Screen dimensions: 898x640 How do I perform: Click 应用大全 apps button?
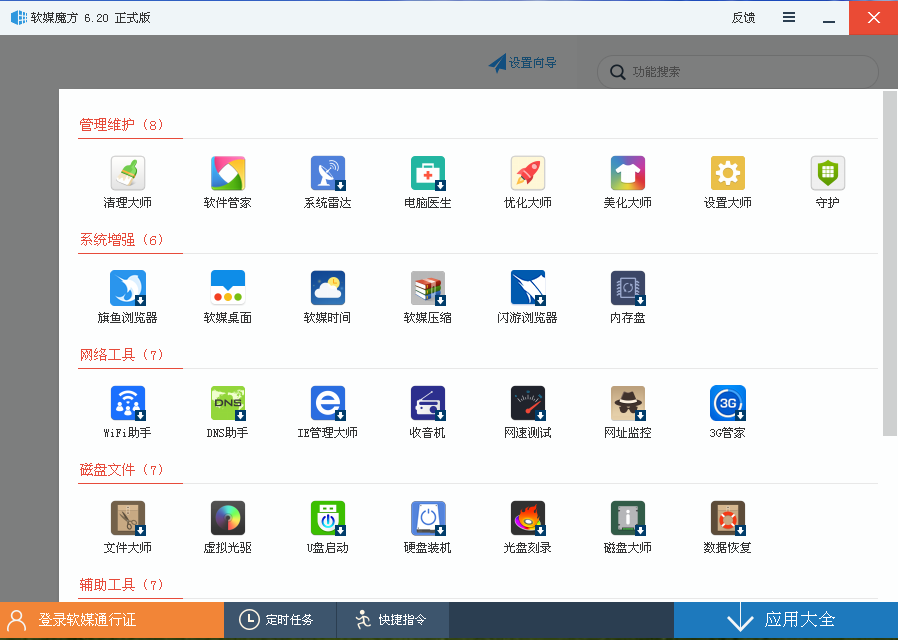point(786,620)
